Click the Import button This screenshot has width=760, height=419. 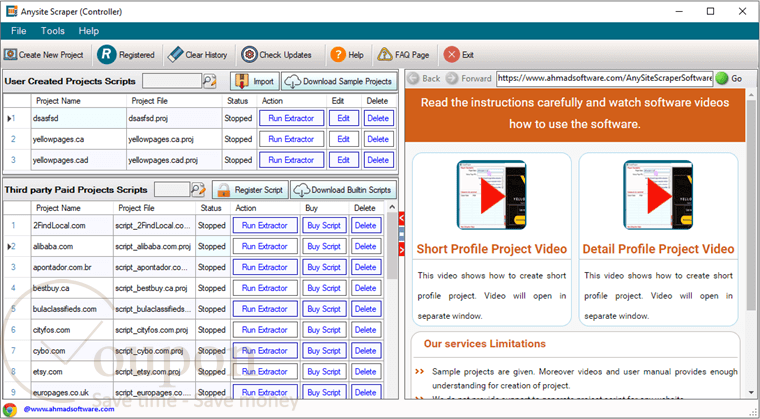click(255, 81)
